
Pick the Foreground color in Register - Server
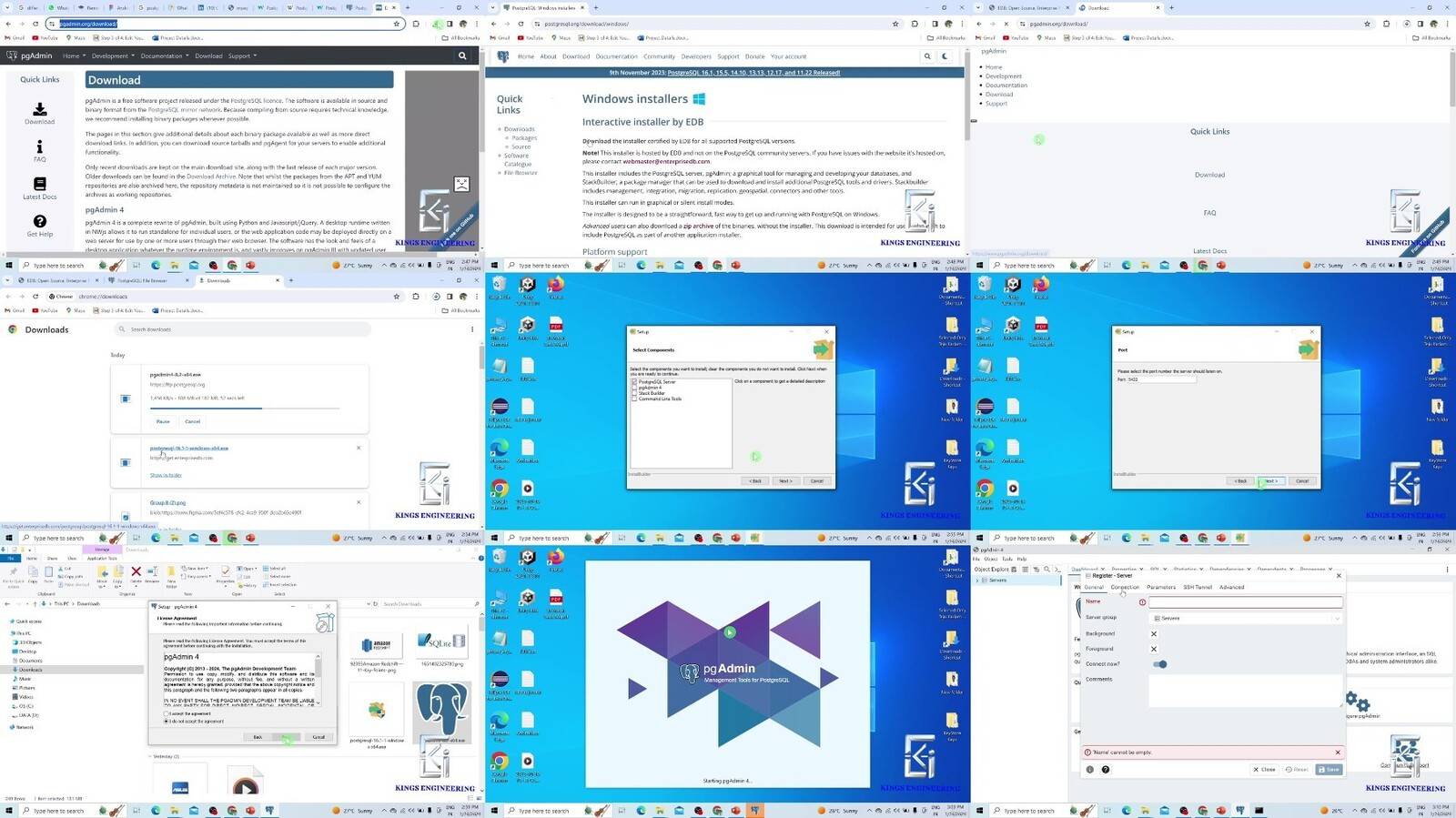(1154, 650)
